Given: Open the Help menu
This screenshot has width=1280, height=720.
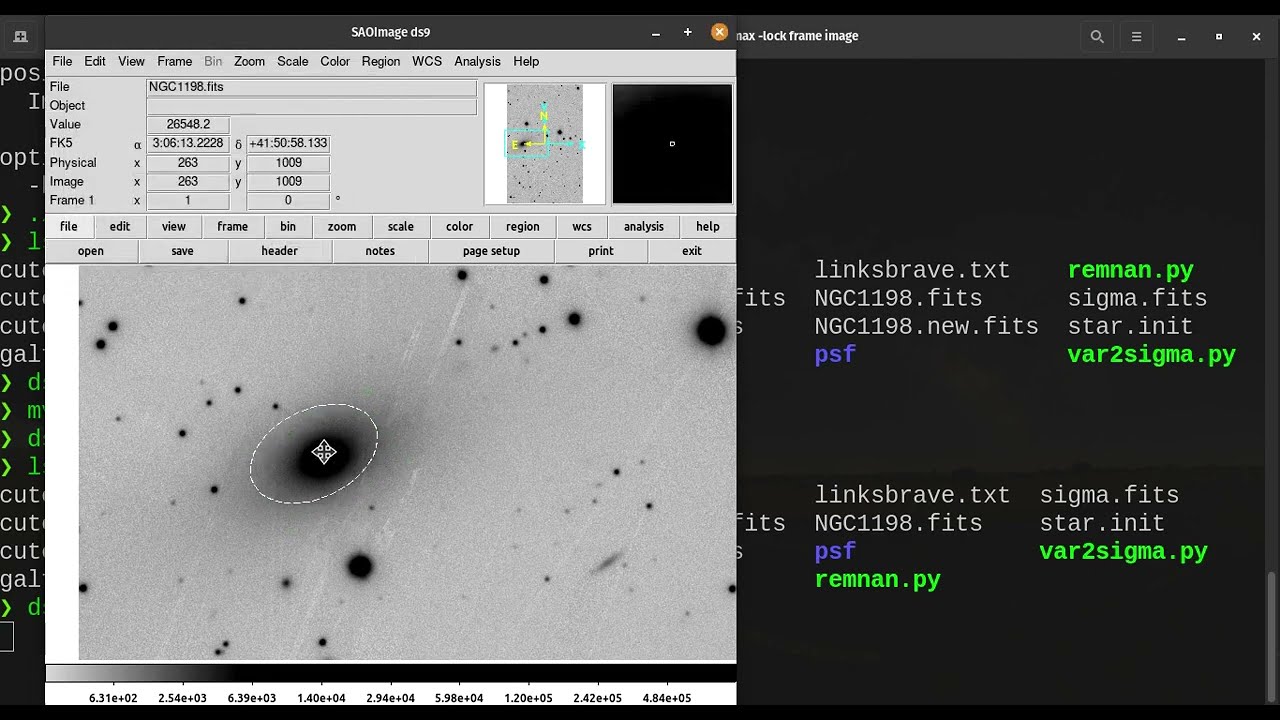Looking at the screenshot, I should tap(526, 61).
